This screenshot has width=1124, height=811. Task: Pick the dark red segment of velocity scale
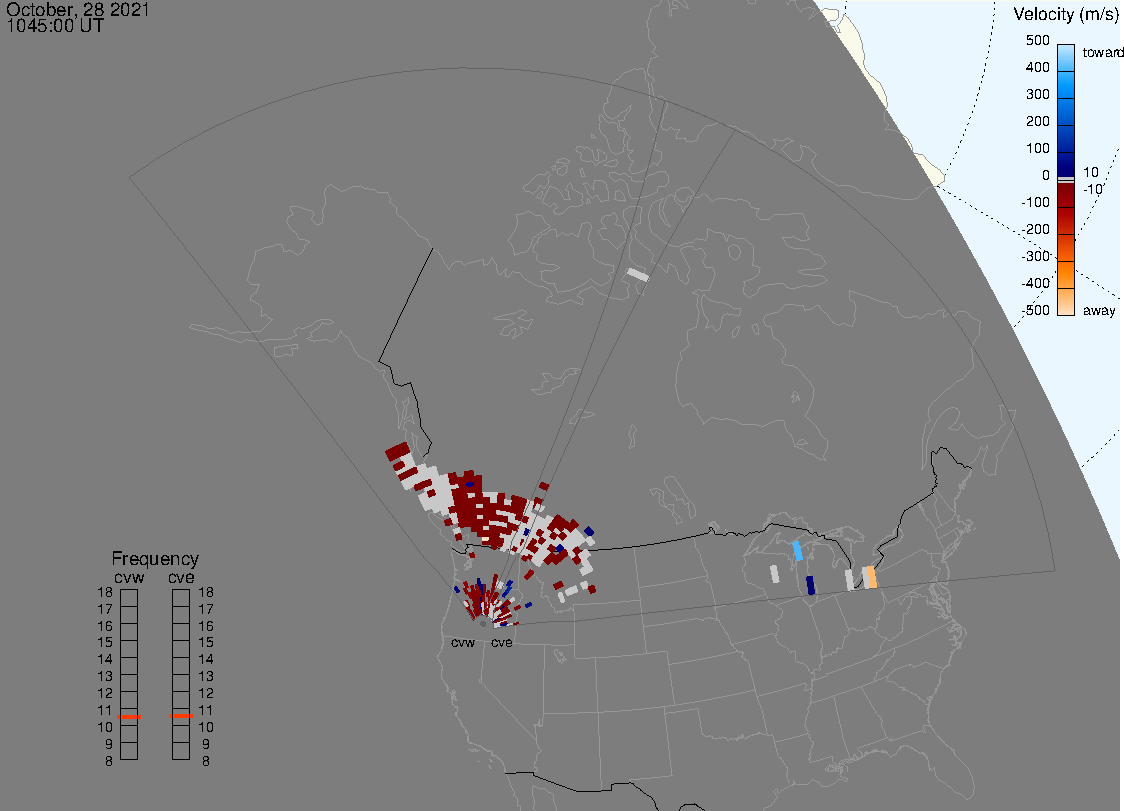tap(1066, 208)
